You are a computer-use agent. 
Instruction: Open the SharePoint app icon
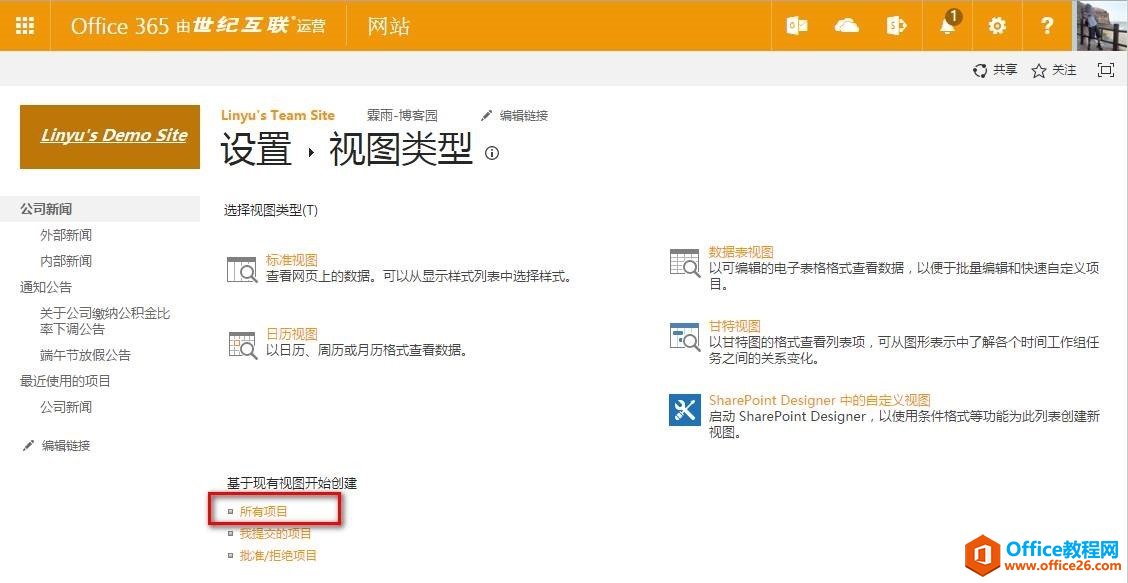tap(896, 26)
